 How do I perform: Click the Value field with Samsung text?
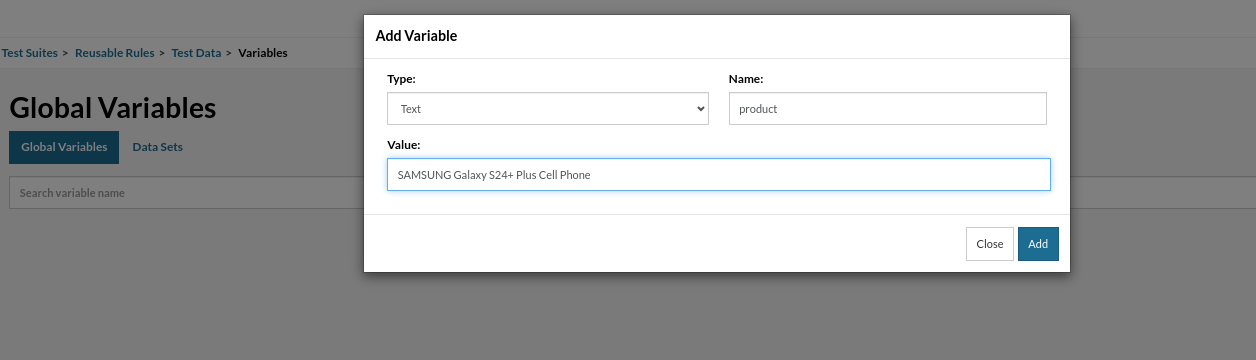click(x=719, y=174)
